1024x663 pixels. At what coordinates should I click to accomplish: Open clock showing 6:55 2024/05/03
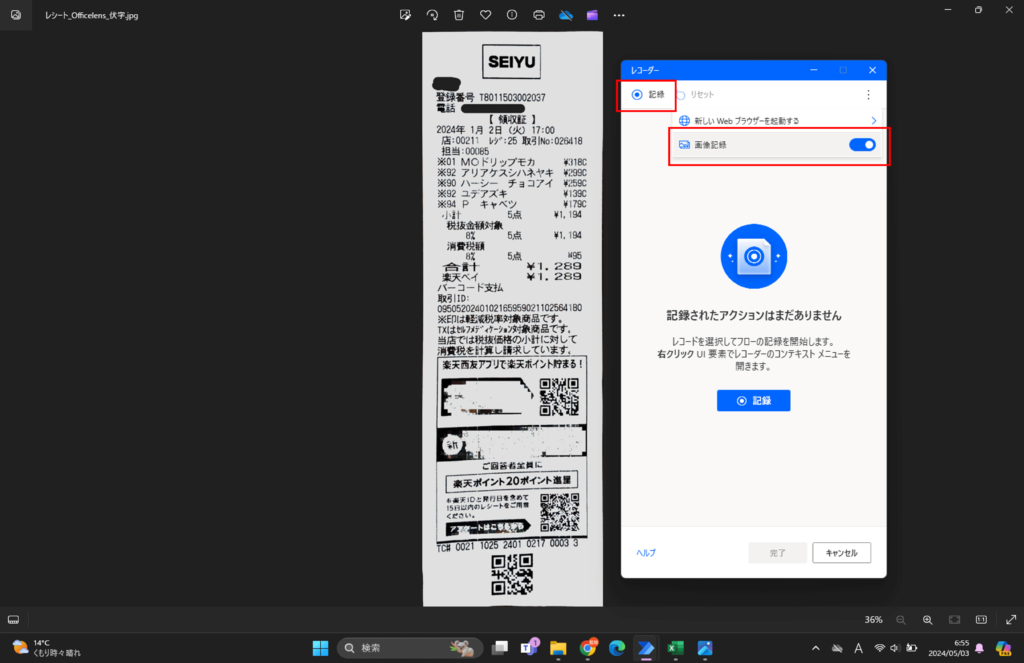click(x=948, y=648)
